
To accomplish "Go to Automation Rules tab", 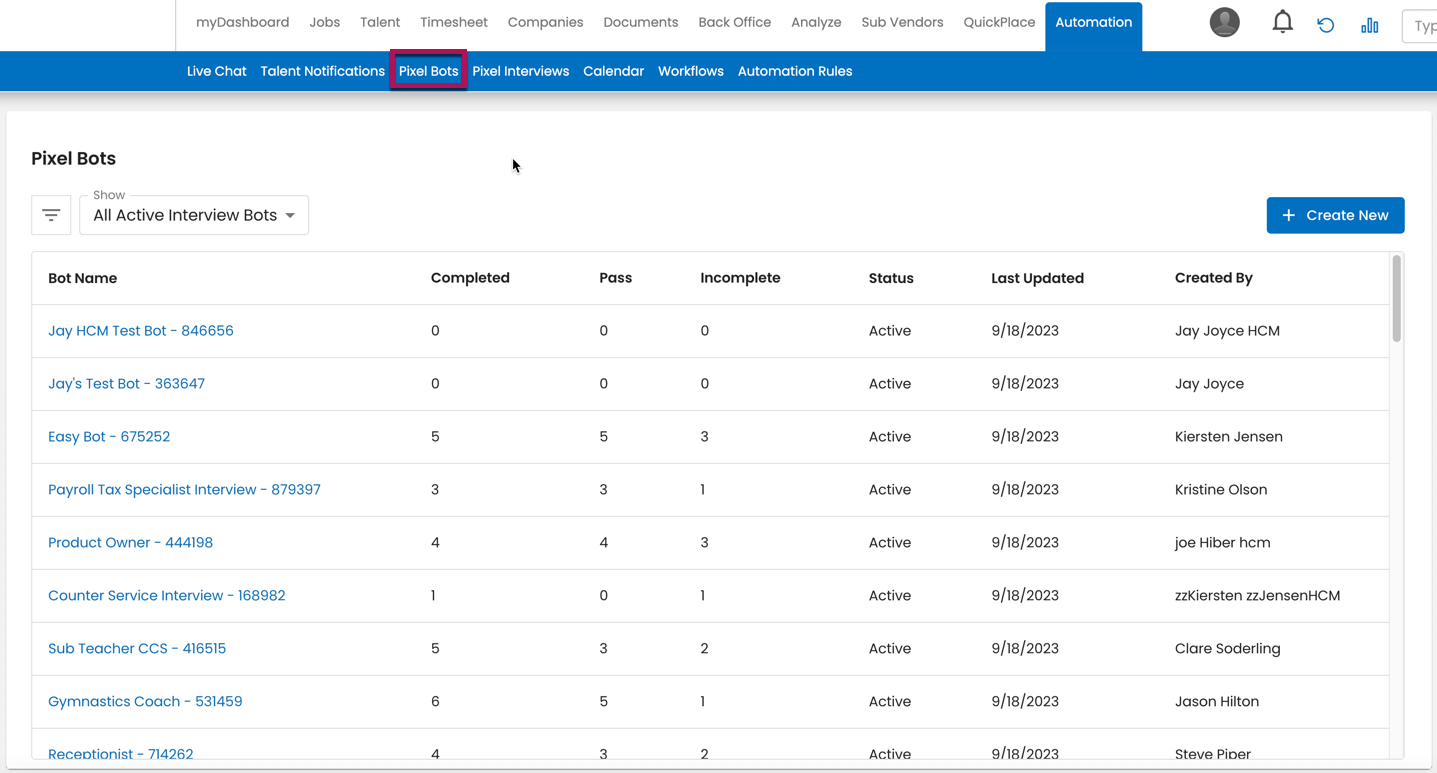I will click(x=794, y=71).
